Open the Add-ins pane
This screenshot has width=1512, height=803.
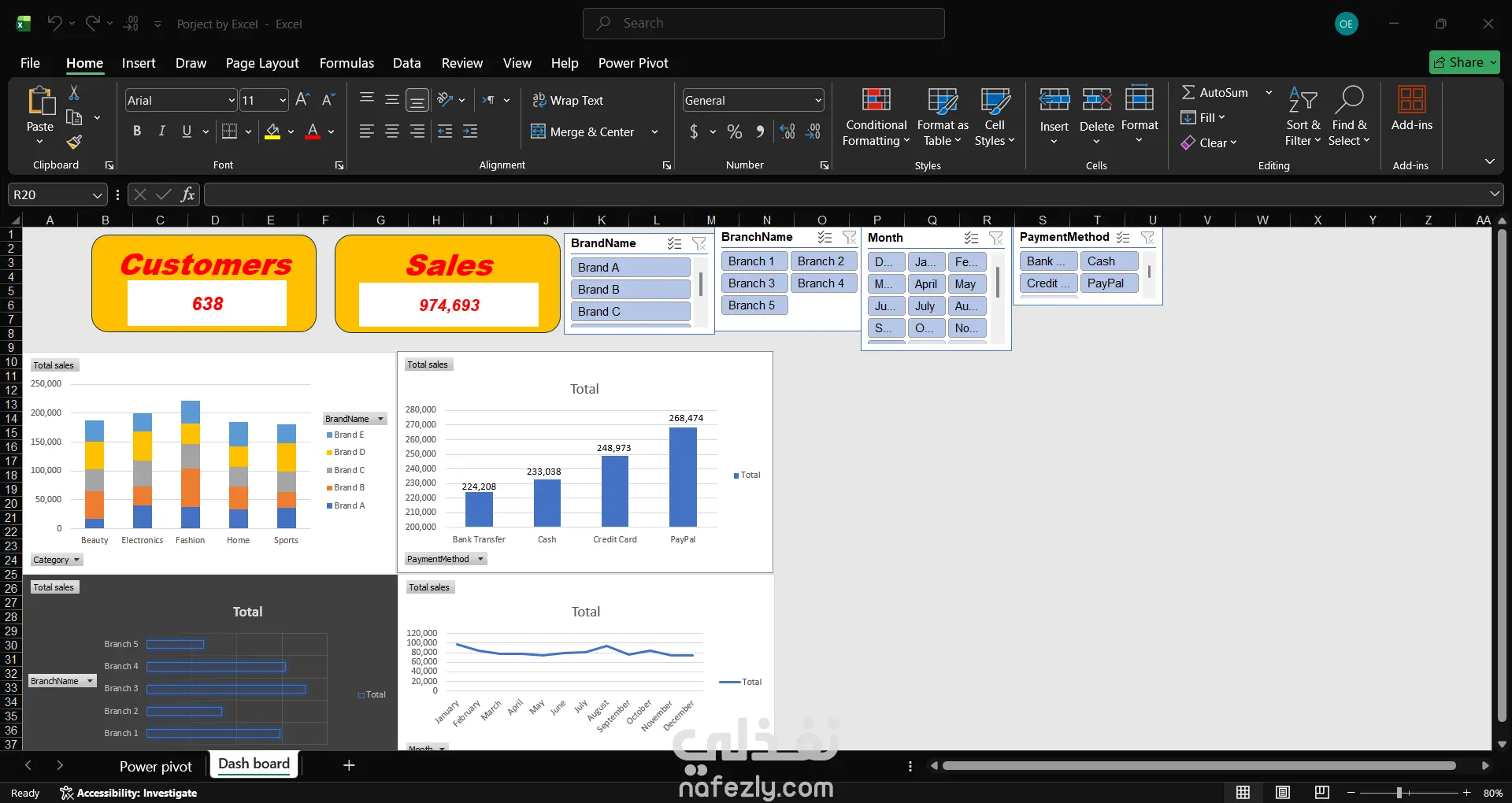1411,109
